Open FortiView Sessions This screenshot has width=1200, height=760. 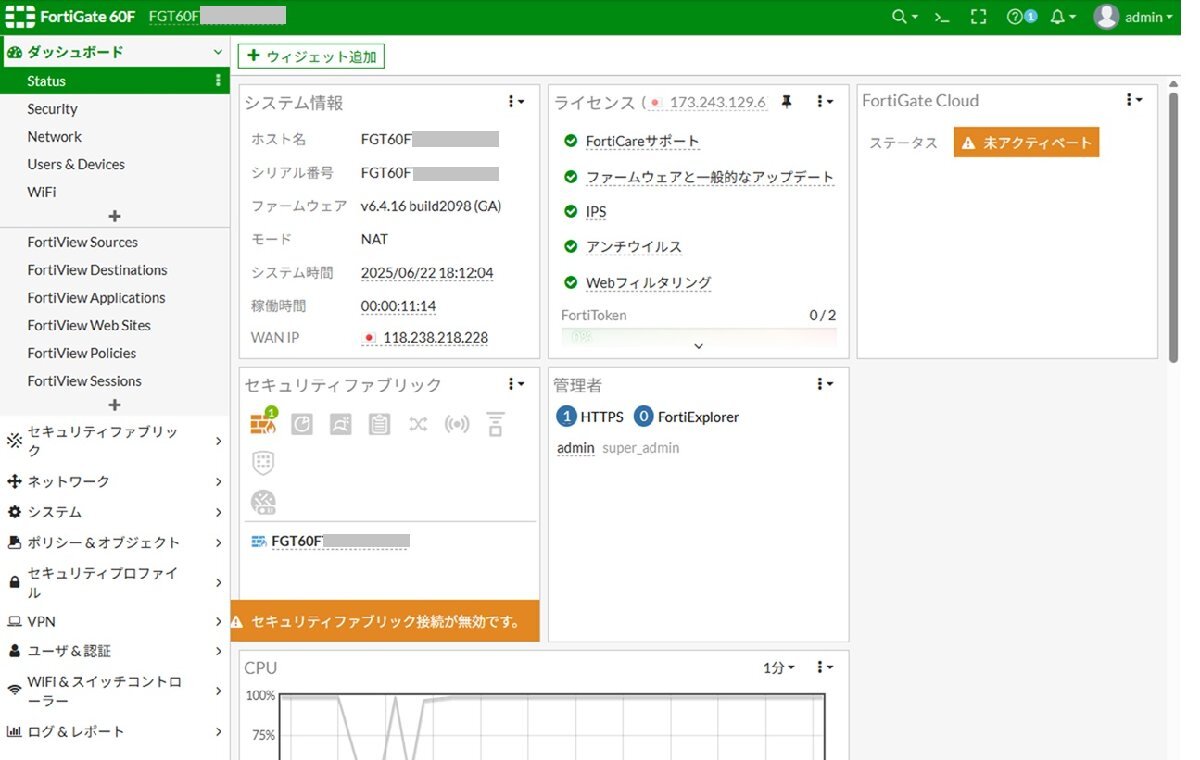pos(84,381)
